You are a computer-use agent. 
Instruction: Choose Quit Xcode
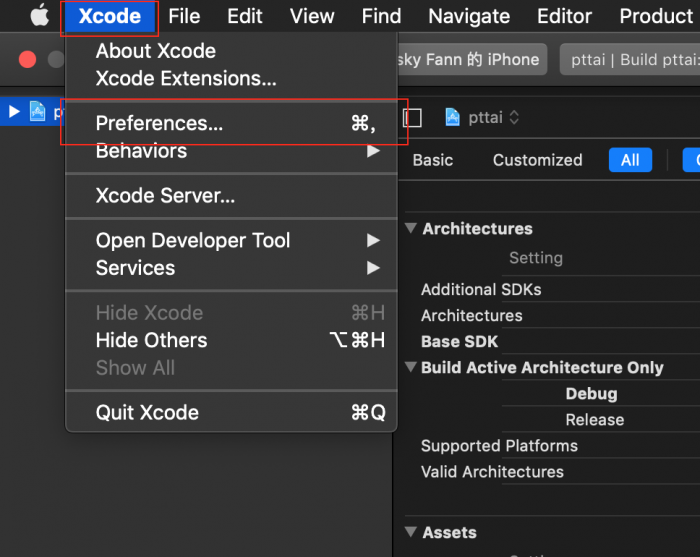coord(147,413)
